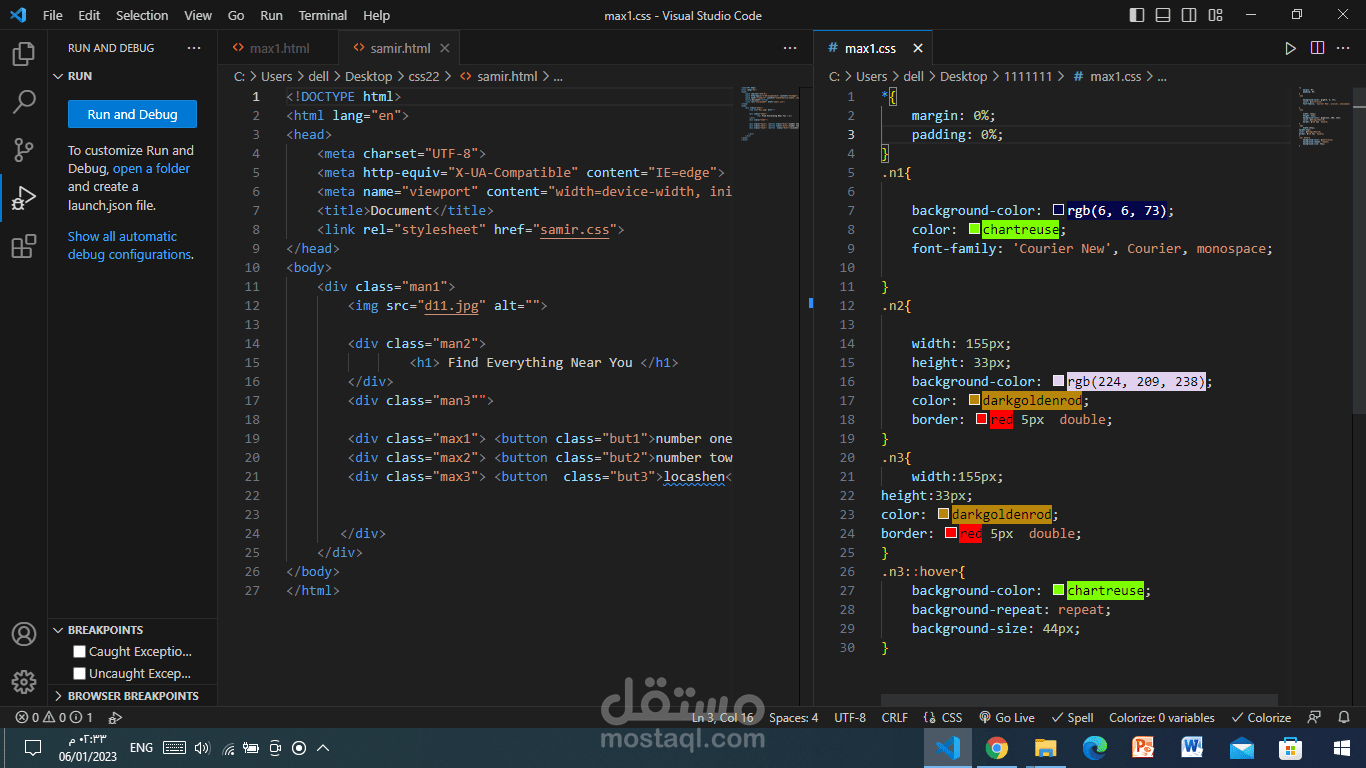1366x768 pixels.
Task: Click the ENG input language indicator
Action: click(141, 748)
